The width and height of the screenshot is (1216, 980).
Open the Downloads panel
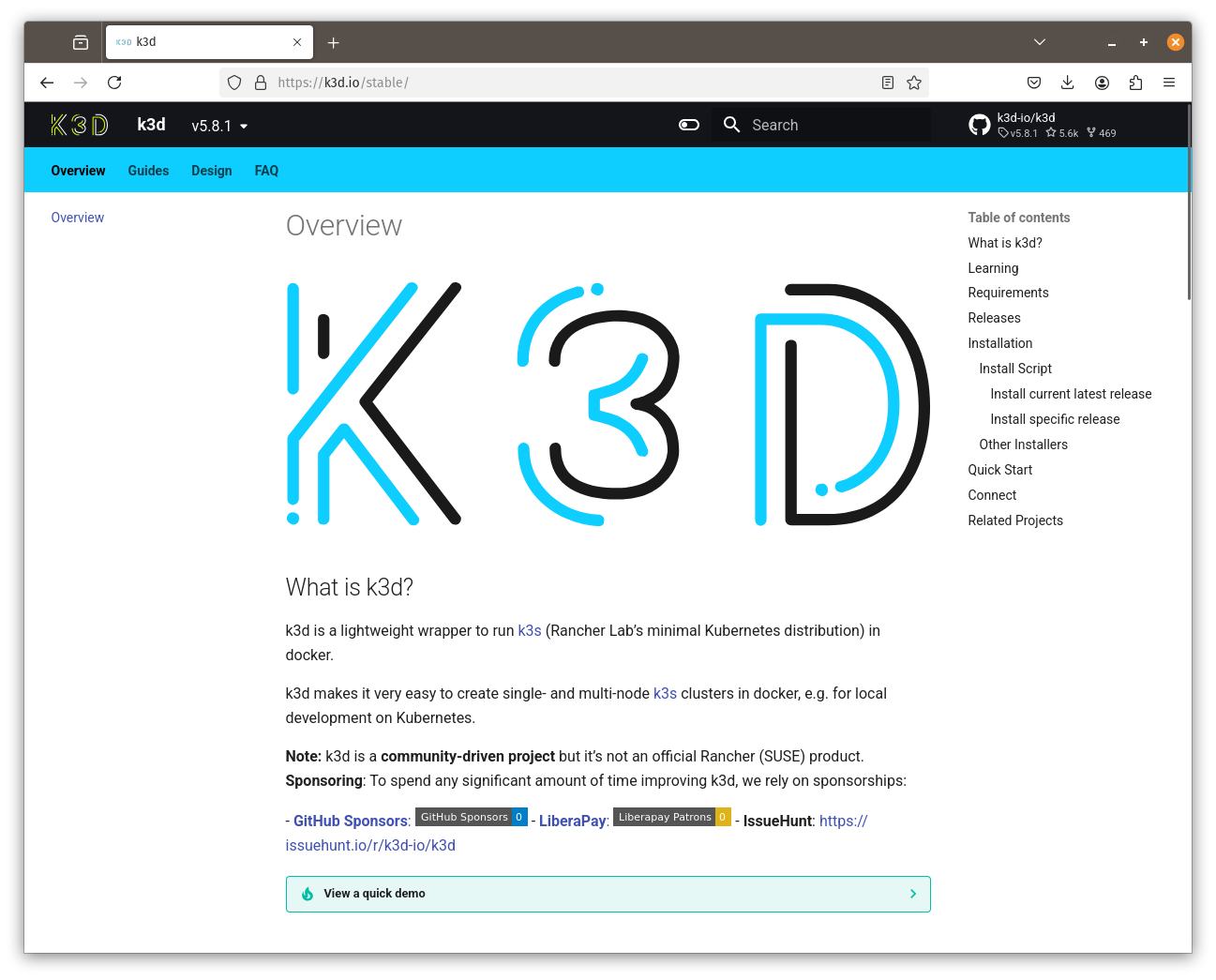point(1068,83)
